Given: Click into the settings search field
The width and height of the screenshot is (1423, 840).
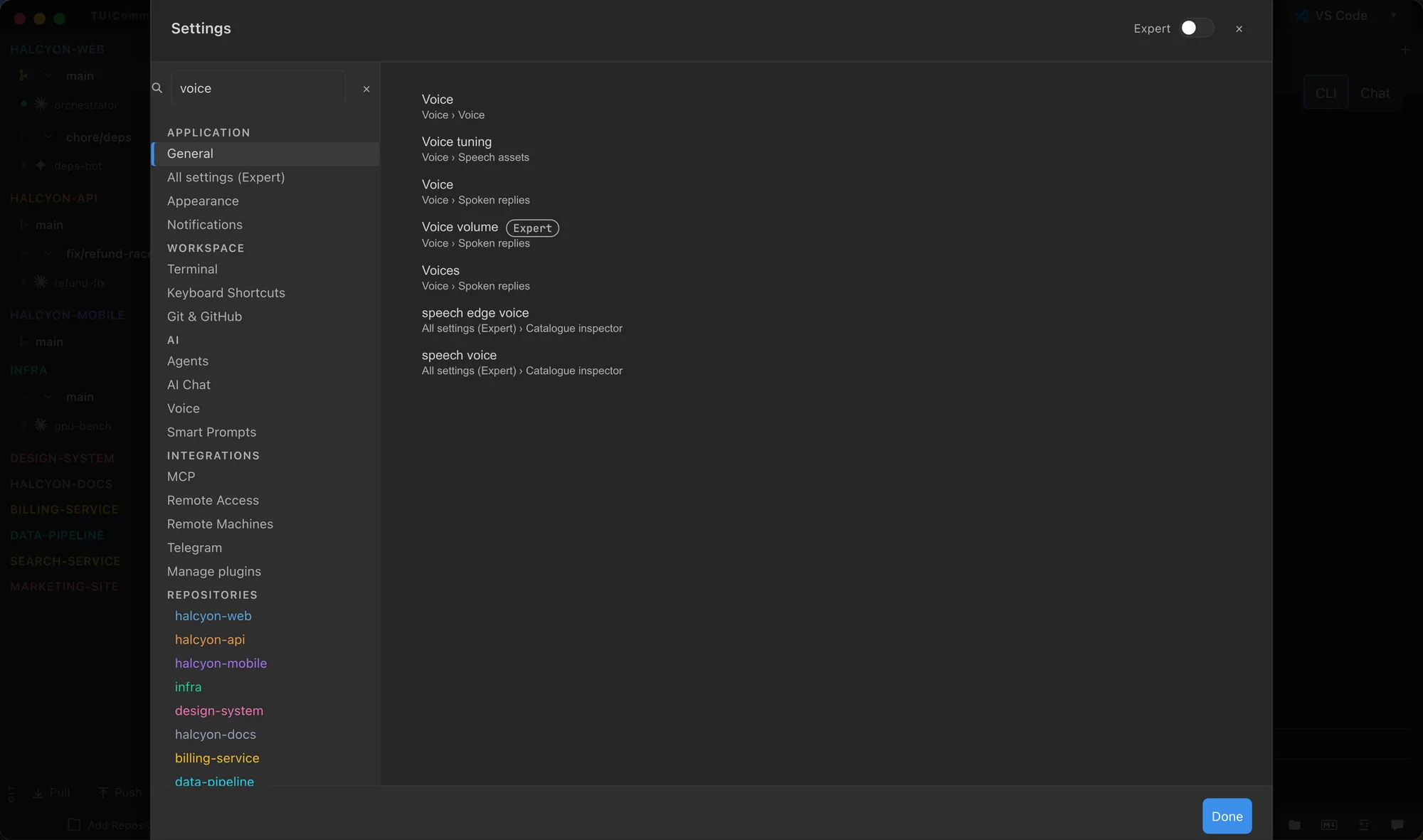Looking at the screenshot, I should [258, 88].
